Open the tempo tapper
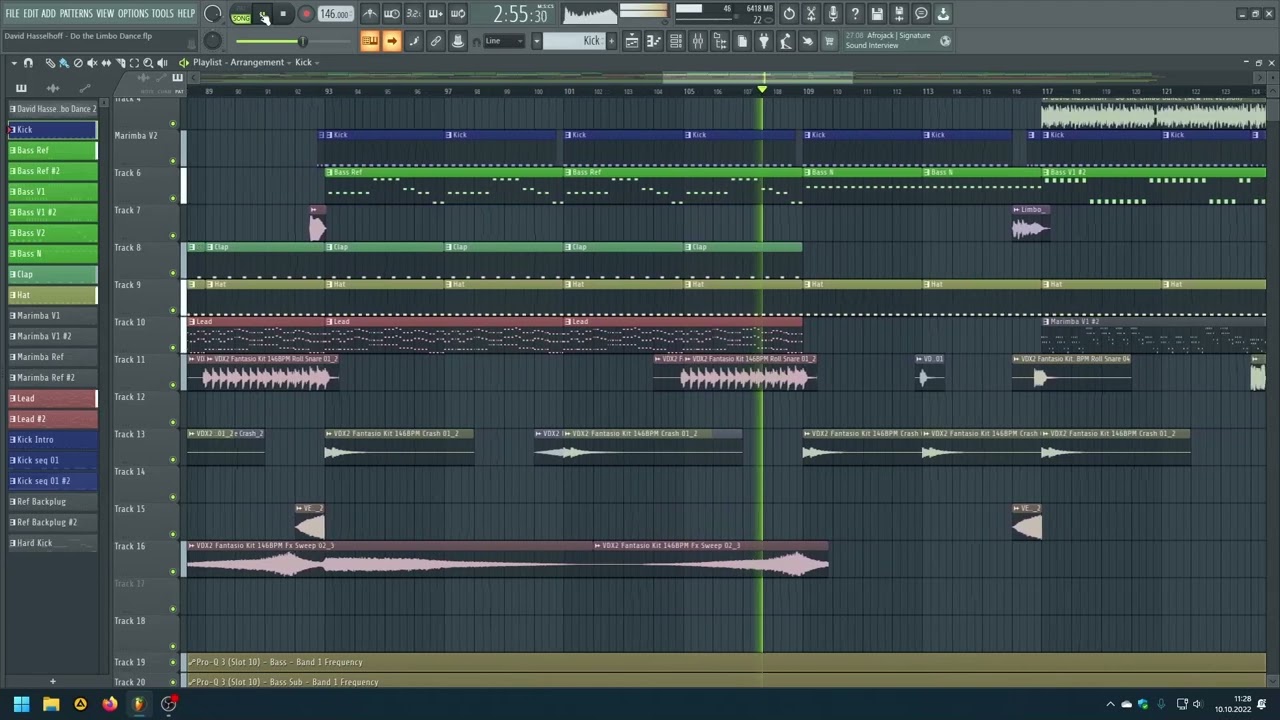Image resolution: width=1280 pixels, height=720 pixels. tap(785, 41)
